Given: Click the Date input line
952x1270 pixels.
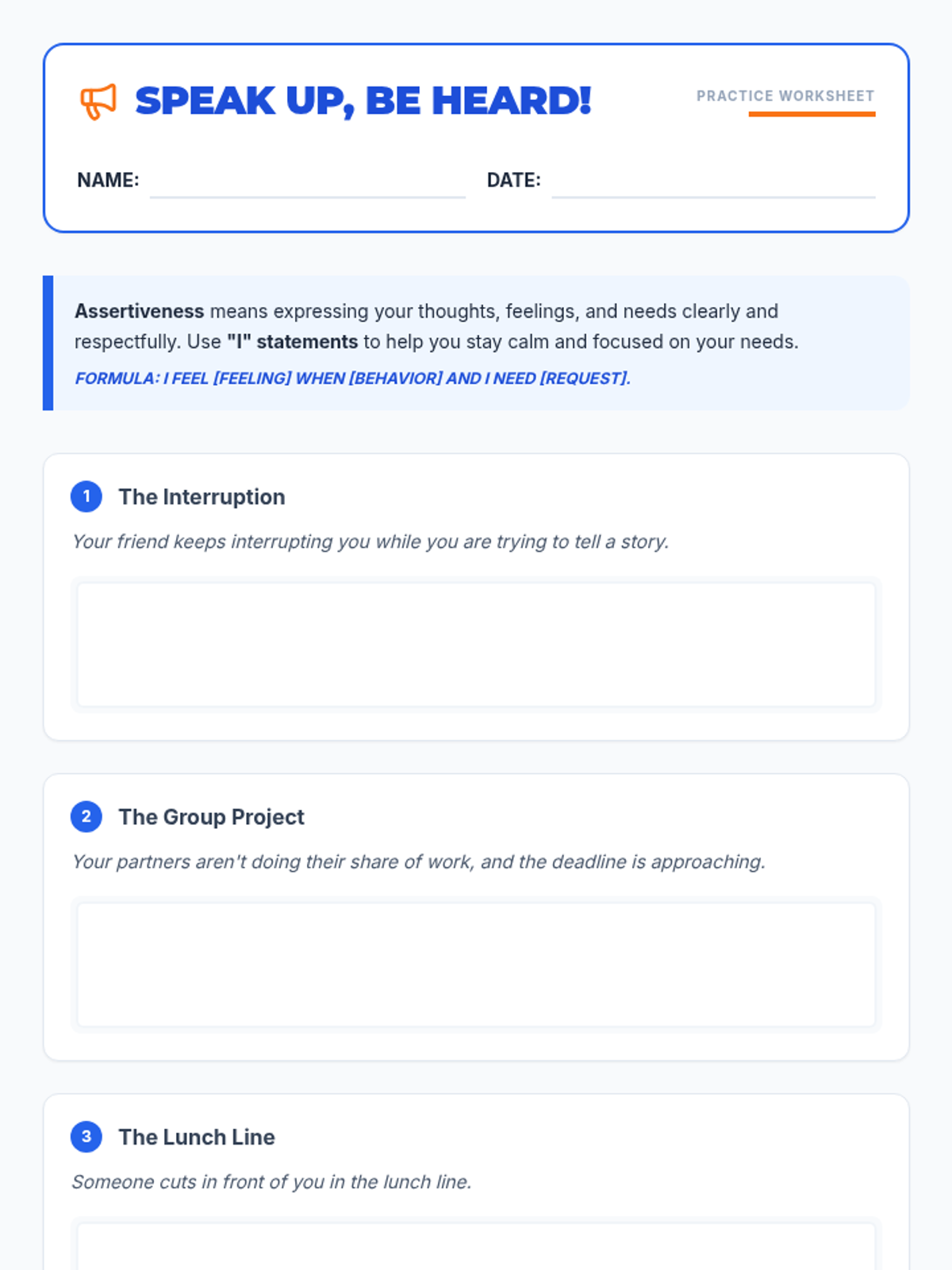Looking at the screenshot, I should tap(713, 184).
